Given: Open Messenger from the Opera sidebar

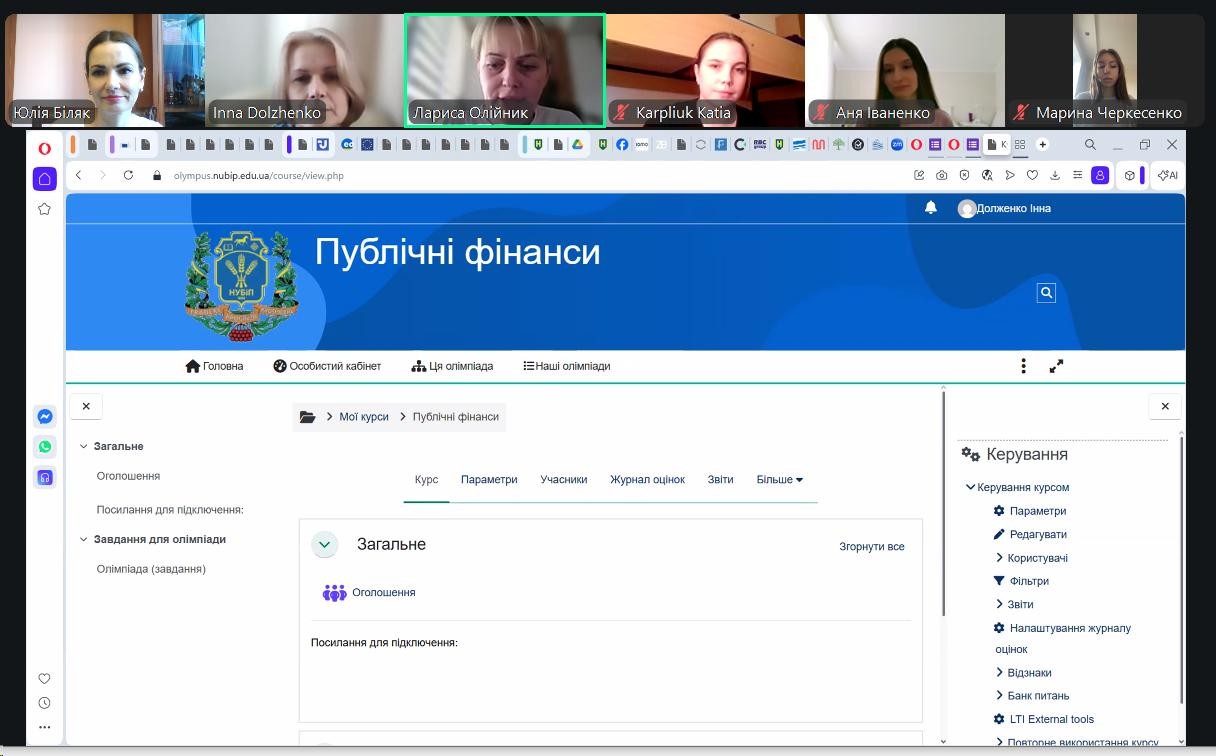Looking at the screenshot, I should pos(45,417).
